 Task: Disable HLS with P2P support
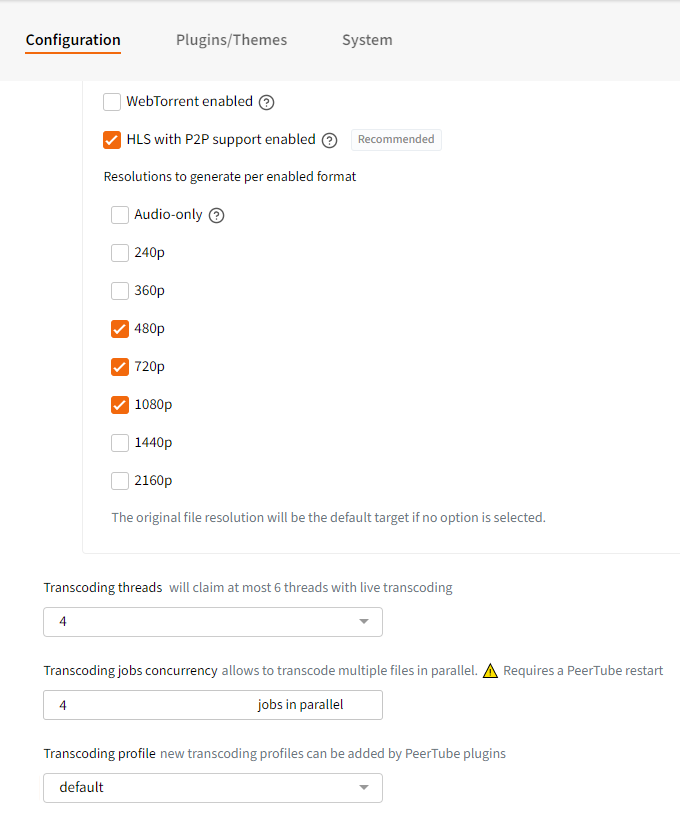(x=111, y=140)
